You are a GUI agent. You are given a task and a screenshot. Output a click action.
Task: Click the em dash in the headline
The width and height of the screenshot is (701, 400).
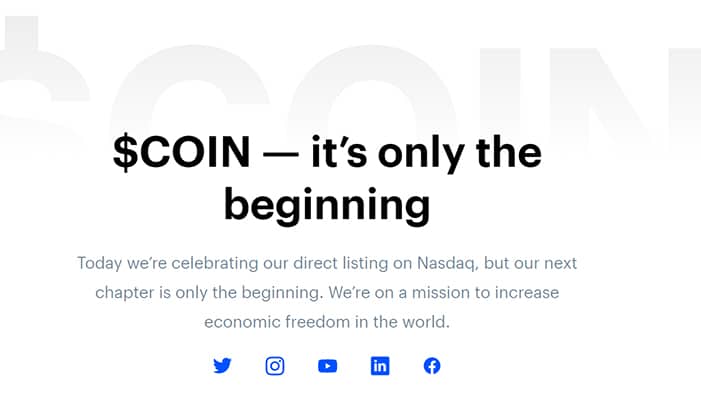click(281, 155)
